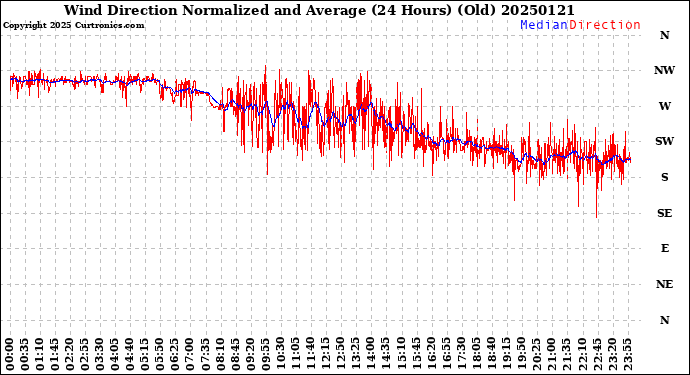Click the 05:15 time axis label
This screenshot has height=375, width=690.
145,354
